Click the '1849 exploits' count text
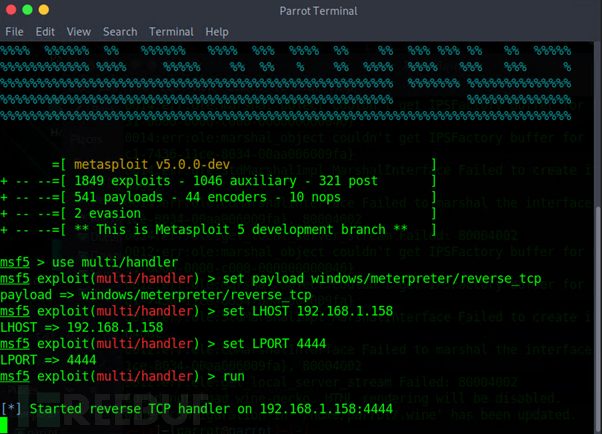The height and width of the screenshot is (434, 602). pos(122,181)
